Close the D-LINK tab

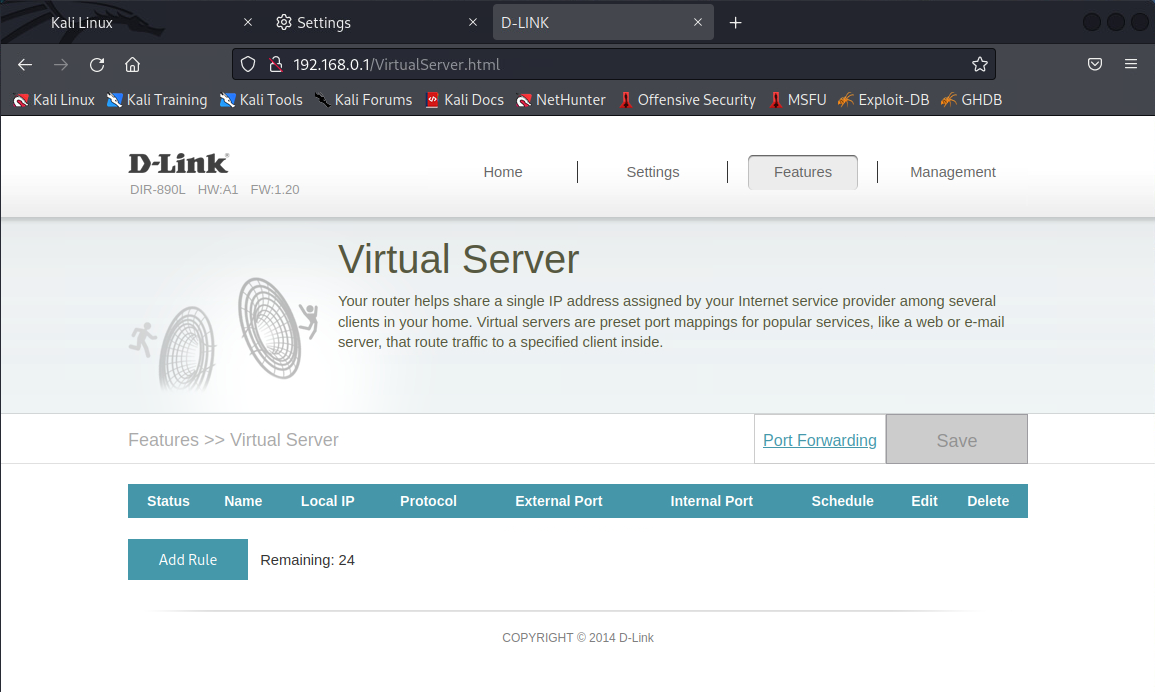(x=698, y=23)
